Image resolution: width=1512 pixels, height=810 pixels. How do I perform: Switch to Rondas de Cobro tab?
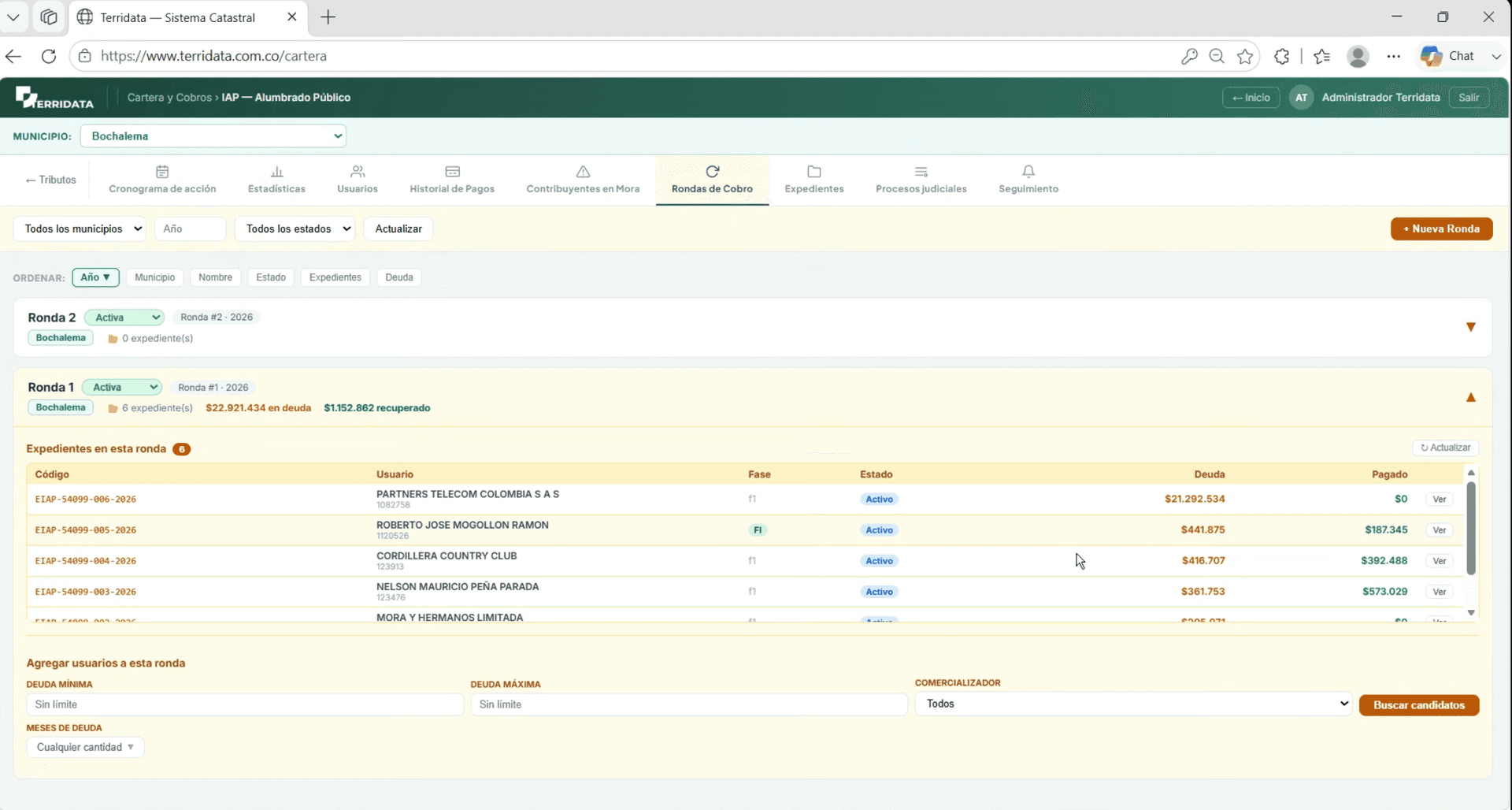coord(712,180)
